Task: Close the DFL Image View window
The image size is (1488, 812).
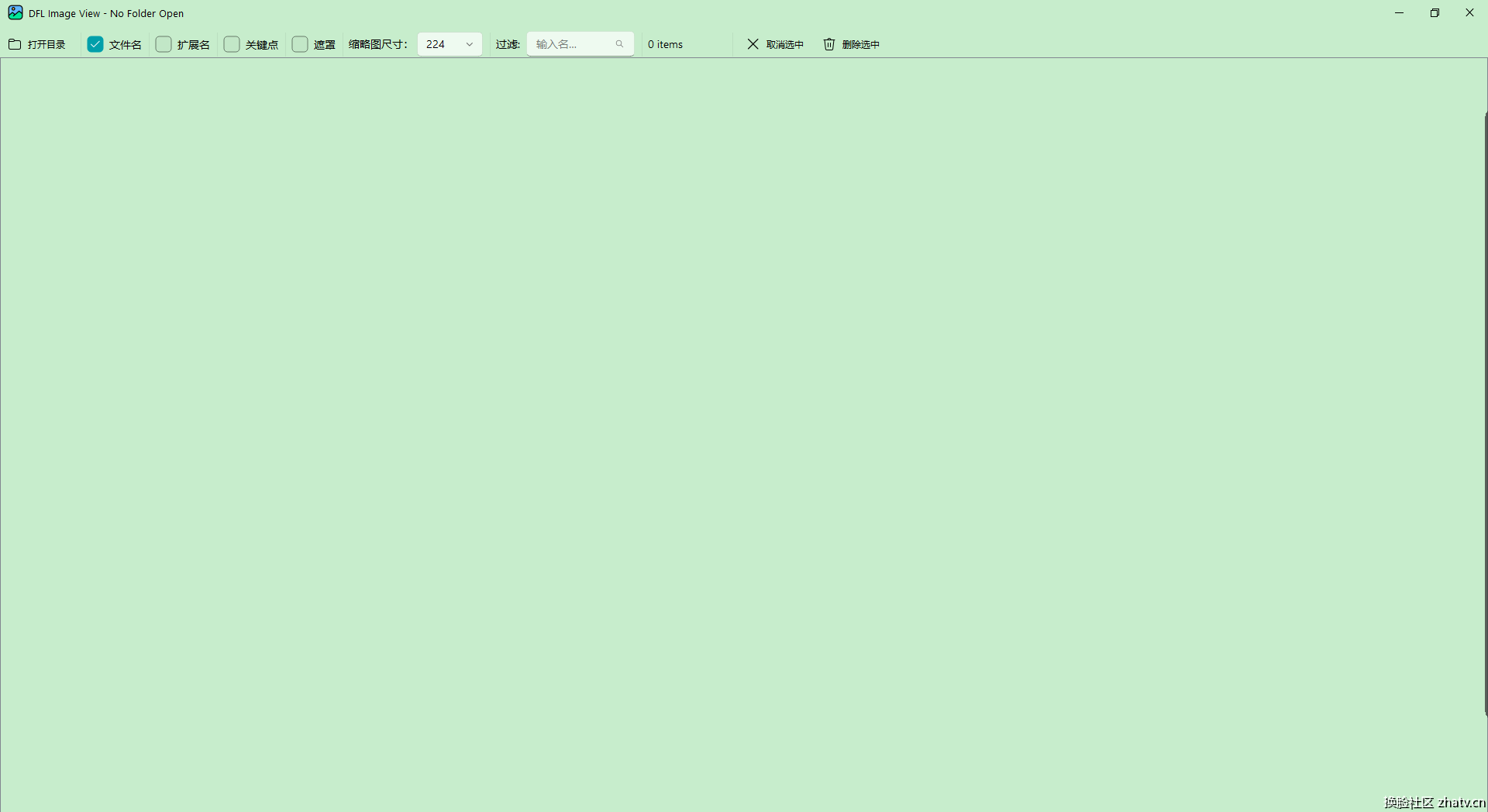Action: [1469, 12]
